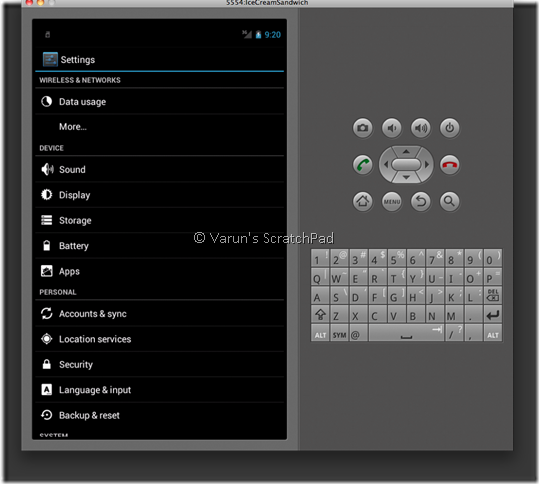Image resolution: width=539 pixels, height=484 pixels.
Task: Open Accounts & sync settings
Action: coord(160,313)
